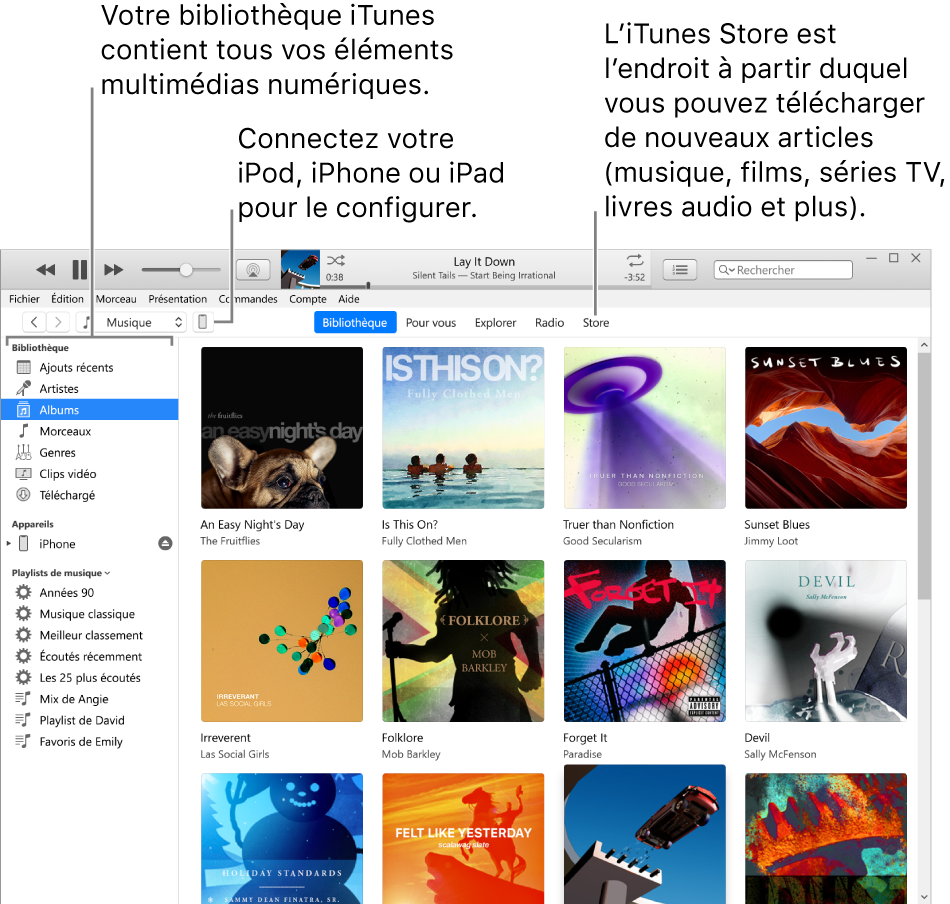Select Téléchargé in sidebar
The height and width of the screenshot is (904, 950).
click(x=90, y=494)
